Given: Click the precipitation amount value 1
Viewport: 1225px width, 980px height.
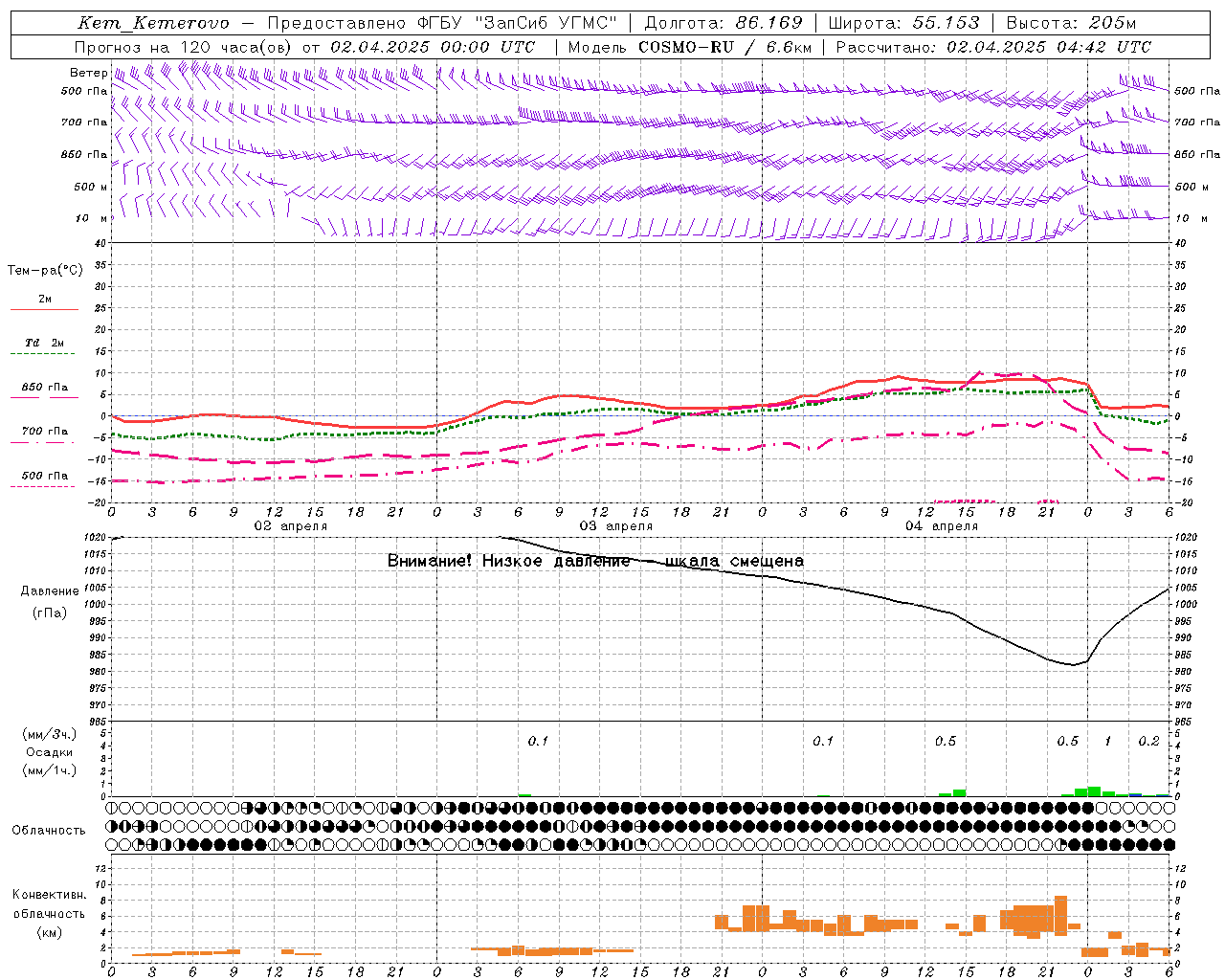Looking at the screenshot, I should (1107, 742).
